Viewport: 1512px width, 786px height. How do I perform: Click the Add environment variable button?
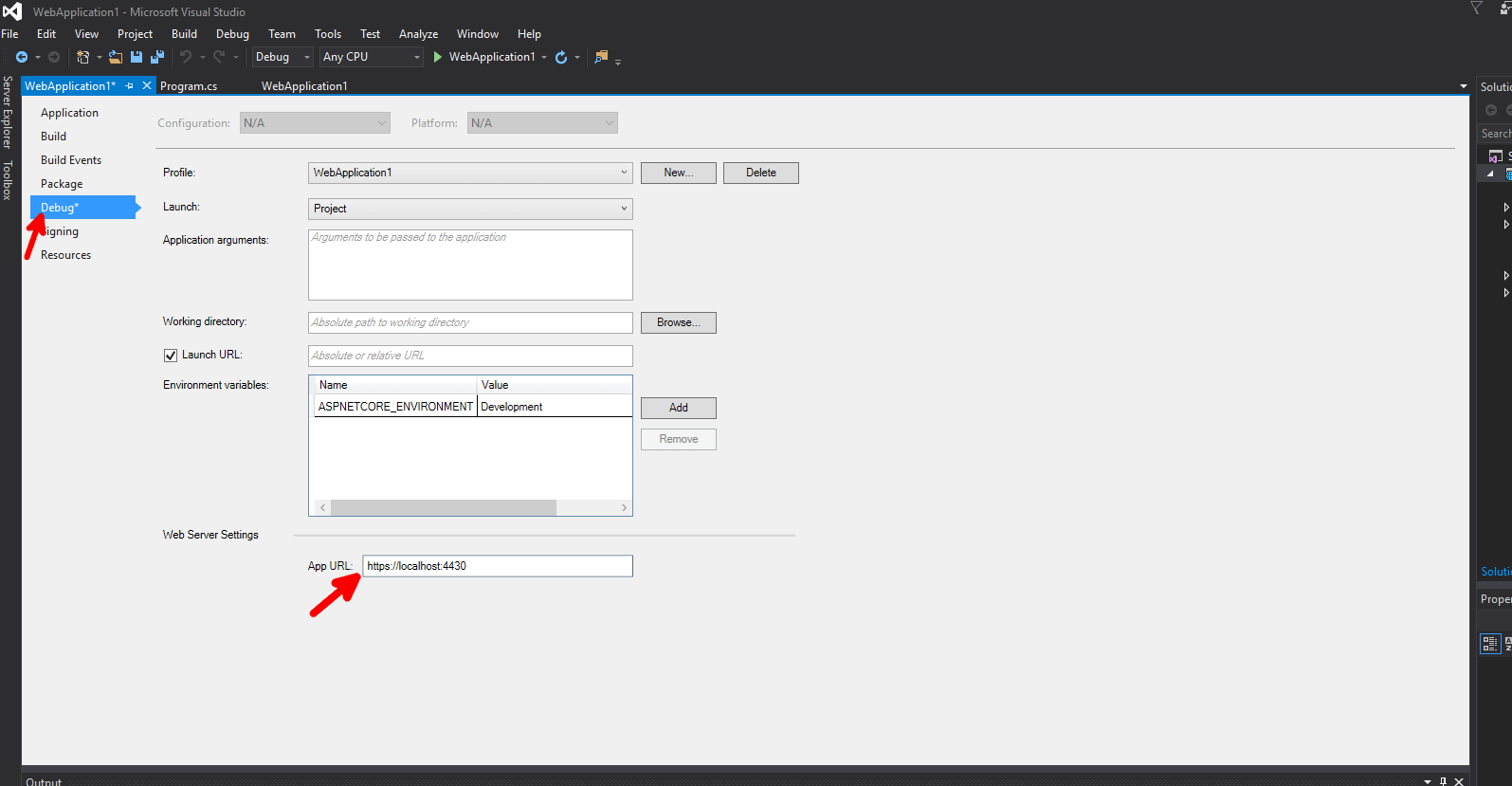click(679, 408)
